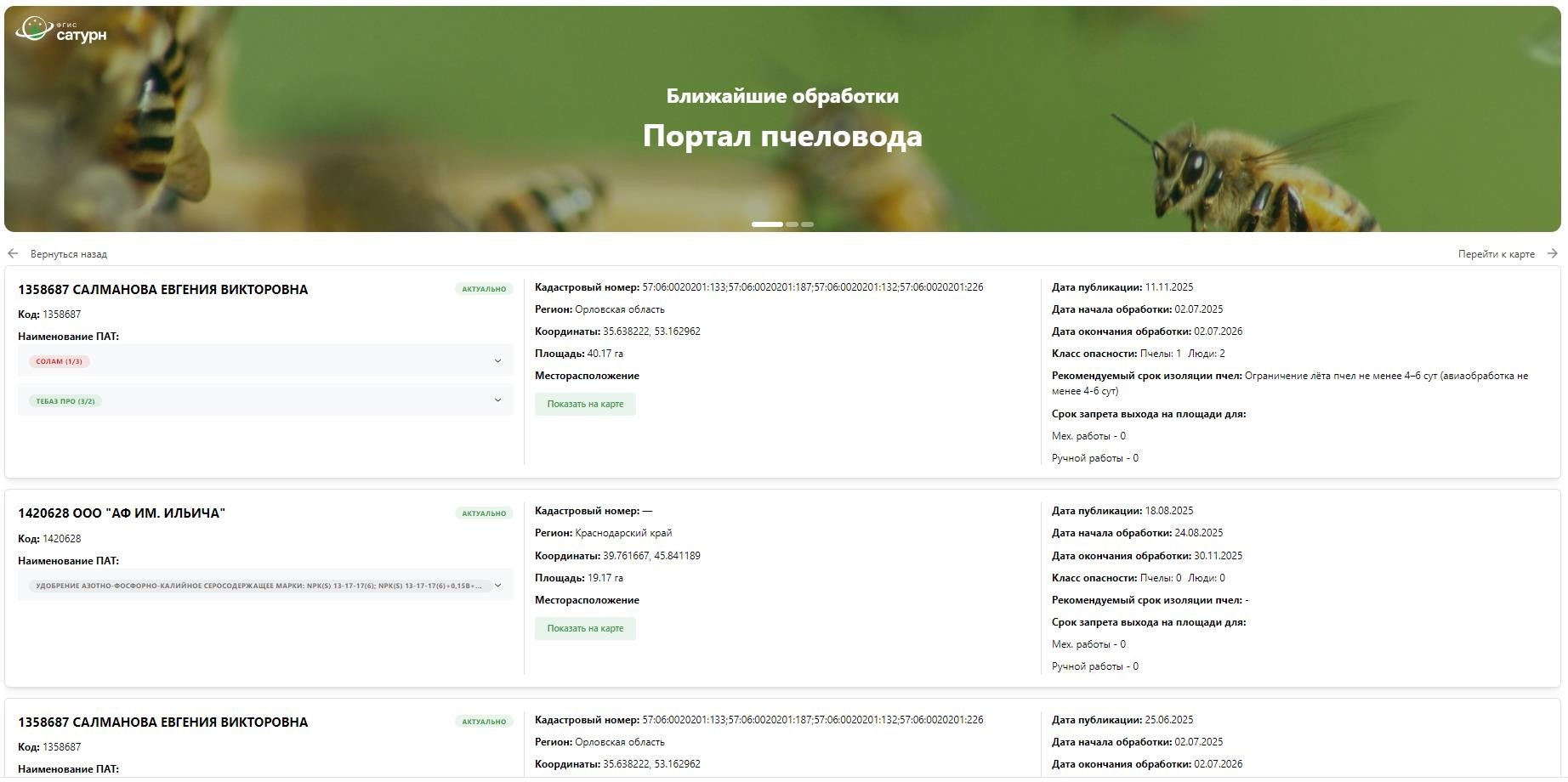Open the 1420628 ООО "АФ ИМ. ИЛЬИЧА" title

(122, 513)
